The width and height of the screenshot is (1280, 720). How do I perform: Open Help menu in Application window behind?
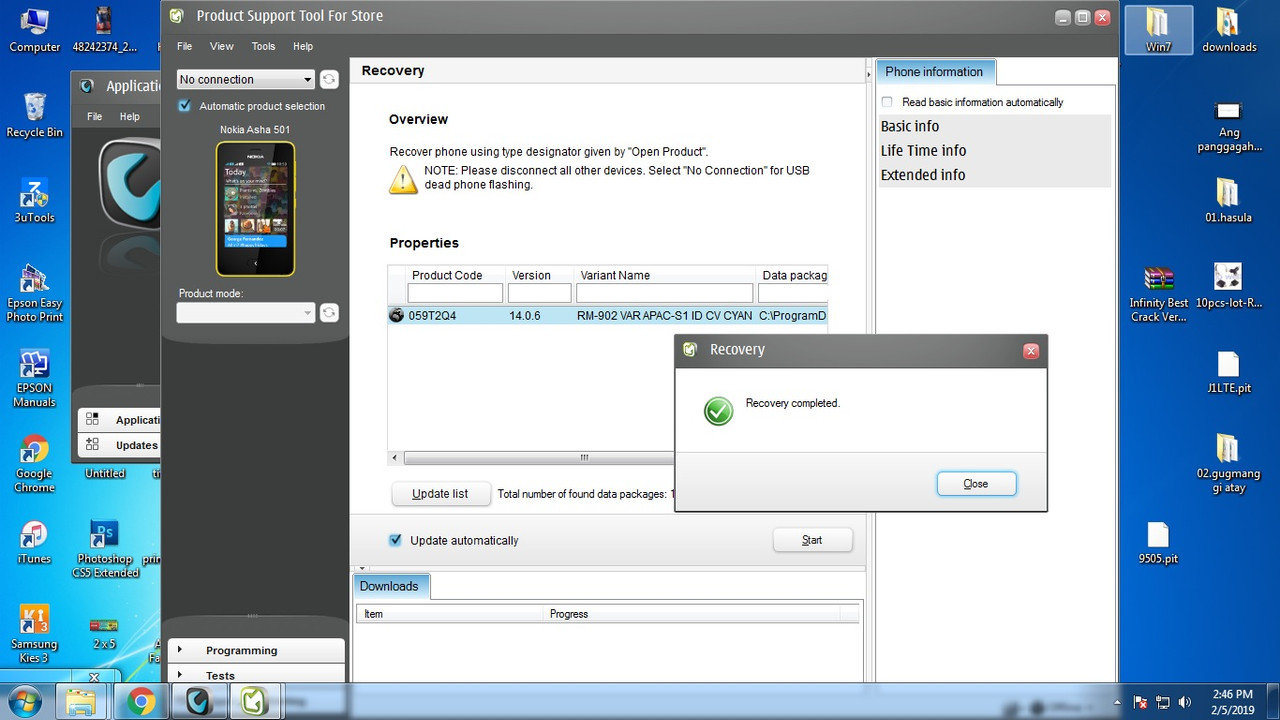[x=130, y=116]
